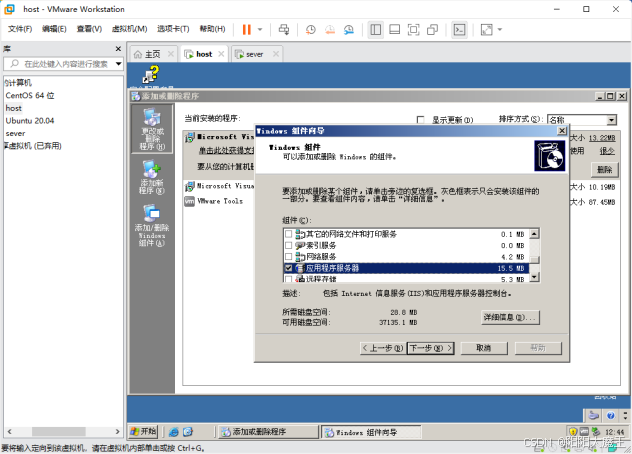
Task: Click the security shield tray icon
Action: click(573, 432)
